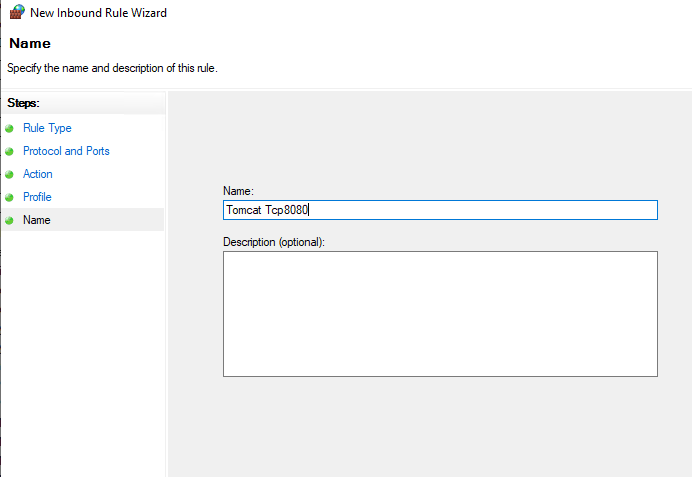Jump to the Action step
The image size is (692, 477).
tap(38, 174)
